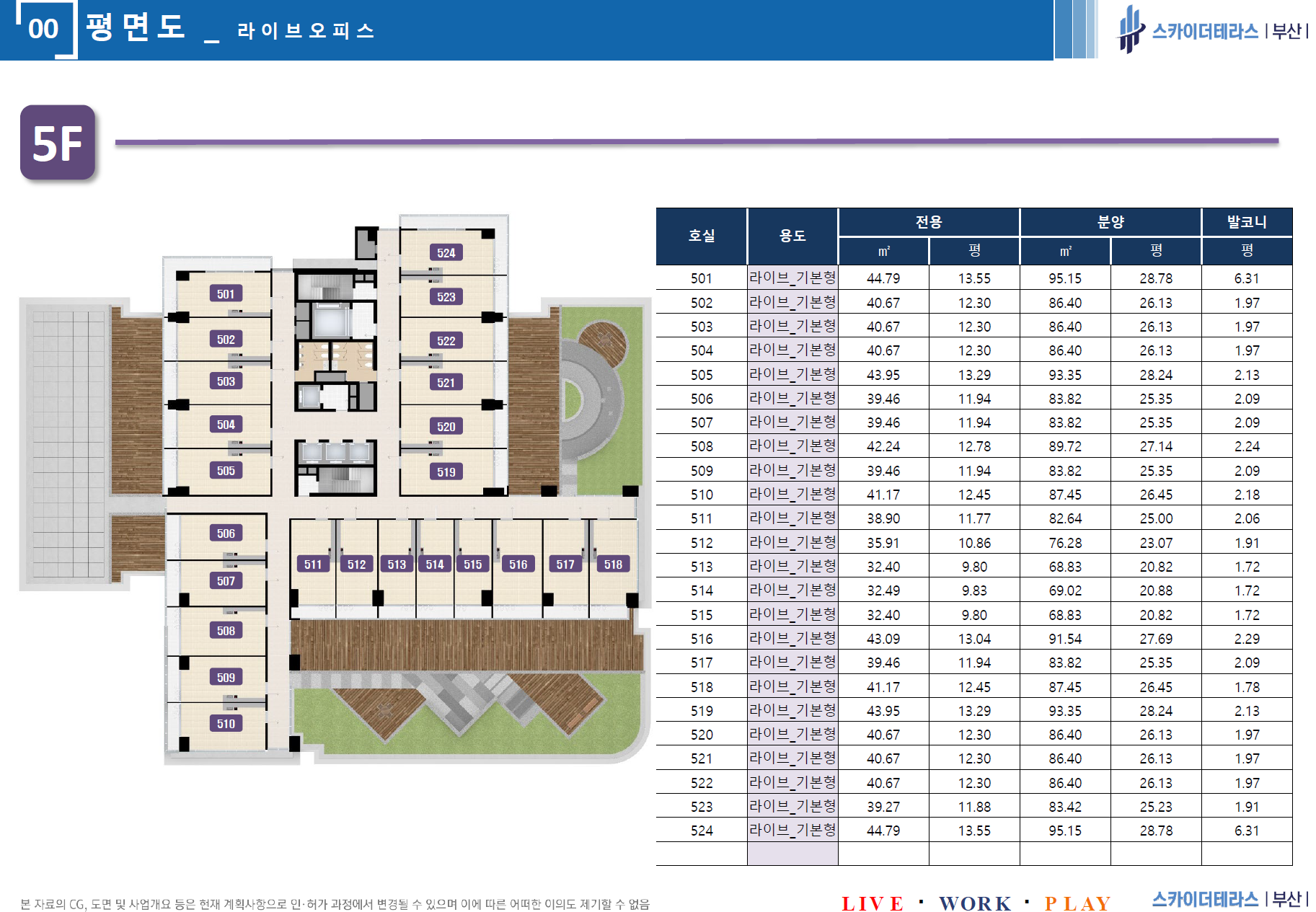Screen dimensions: 1316x912
Task: Click 38.90 in the table row for 511
Action: 883,518
